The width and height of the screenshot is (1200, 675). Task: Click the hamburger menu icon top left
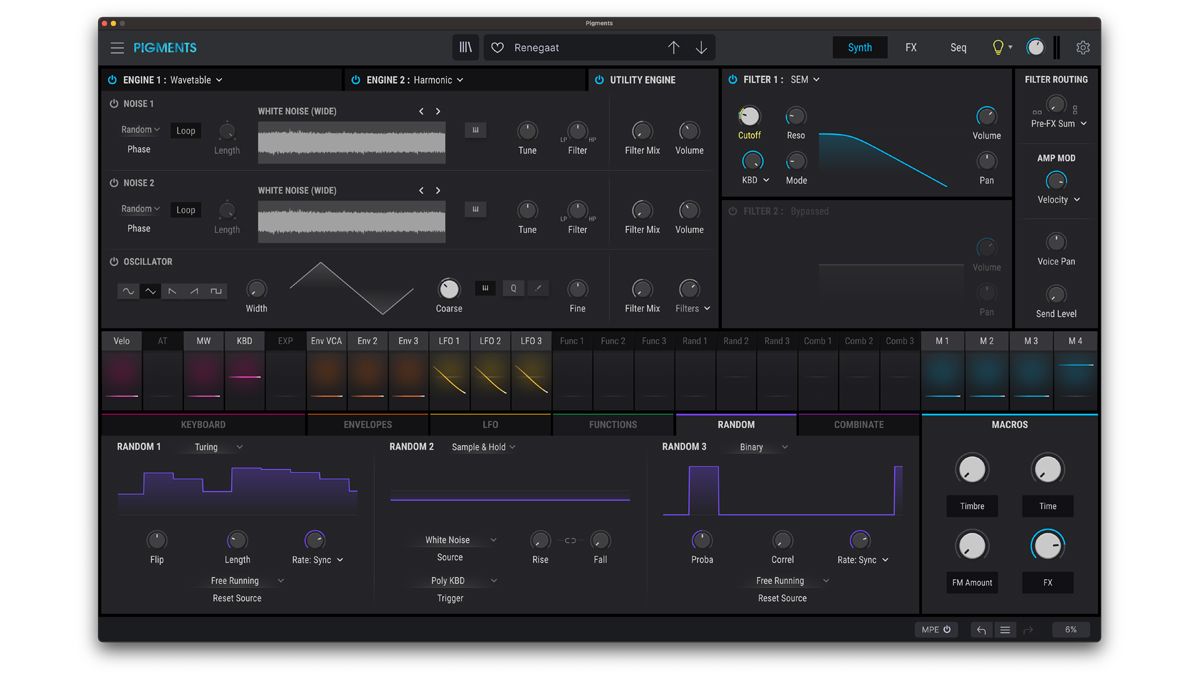(117, 47)
